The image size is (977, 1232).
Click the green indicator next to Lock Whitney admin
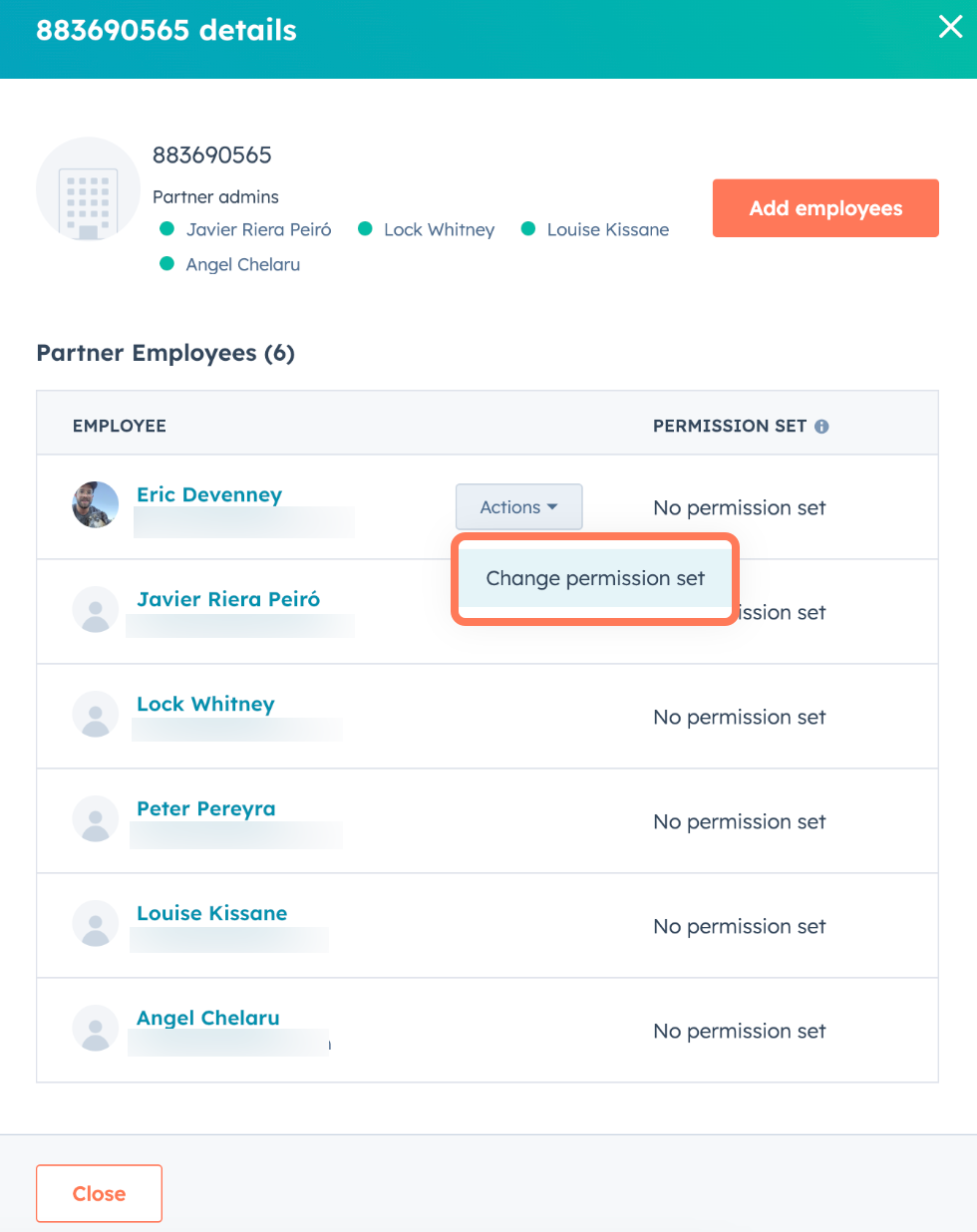point(365,228)
